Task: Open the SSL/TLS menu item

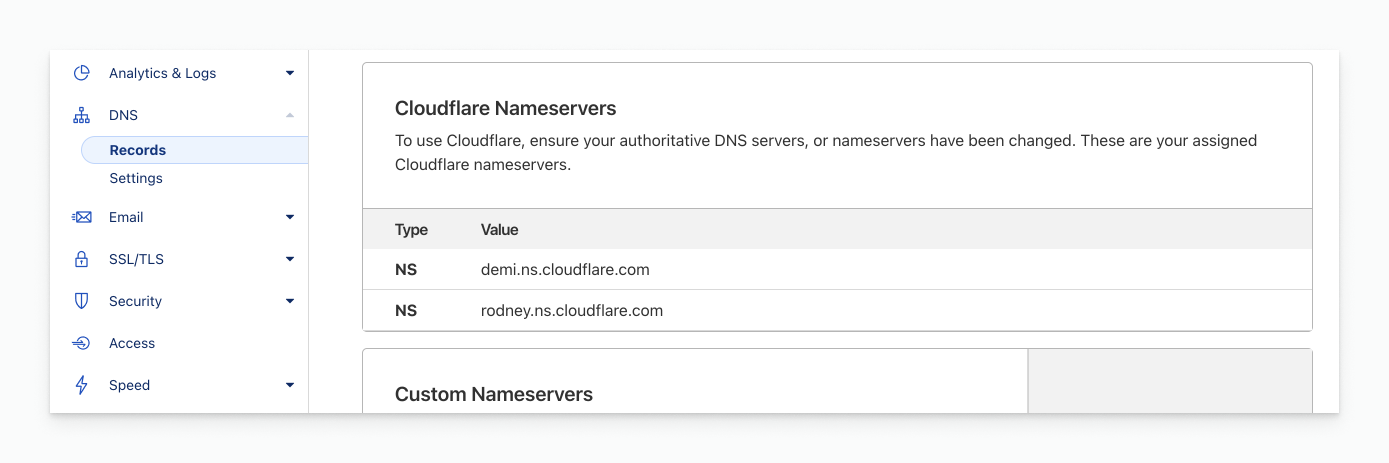Action: point(136,259)
